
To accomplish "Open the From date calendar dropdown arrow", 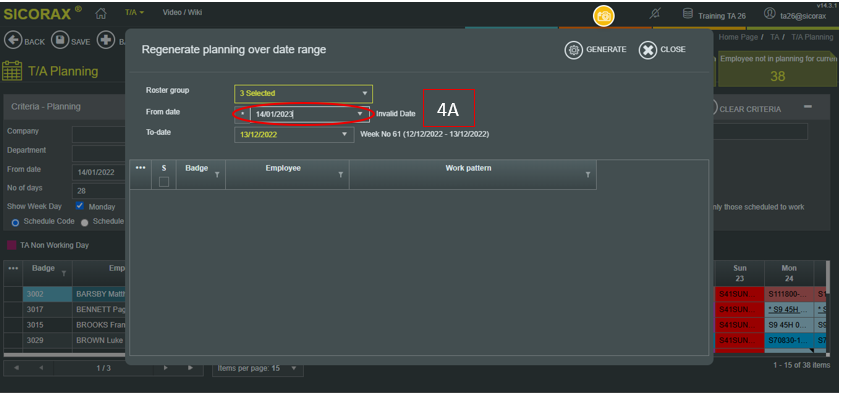I will (360, 114).
